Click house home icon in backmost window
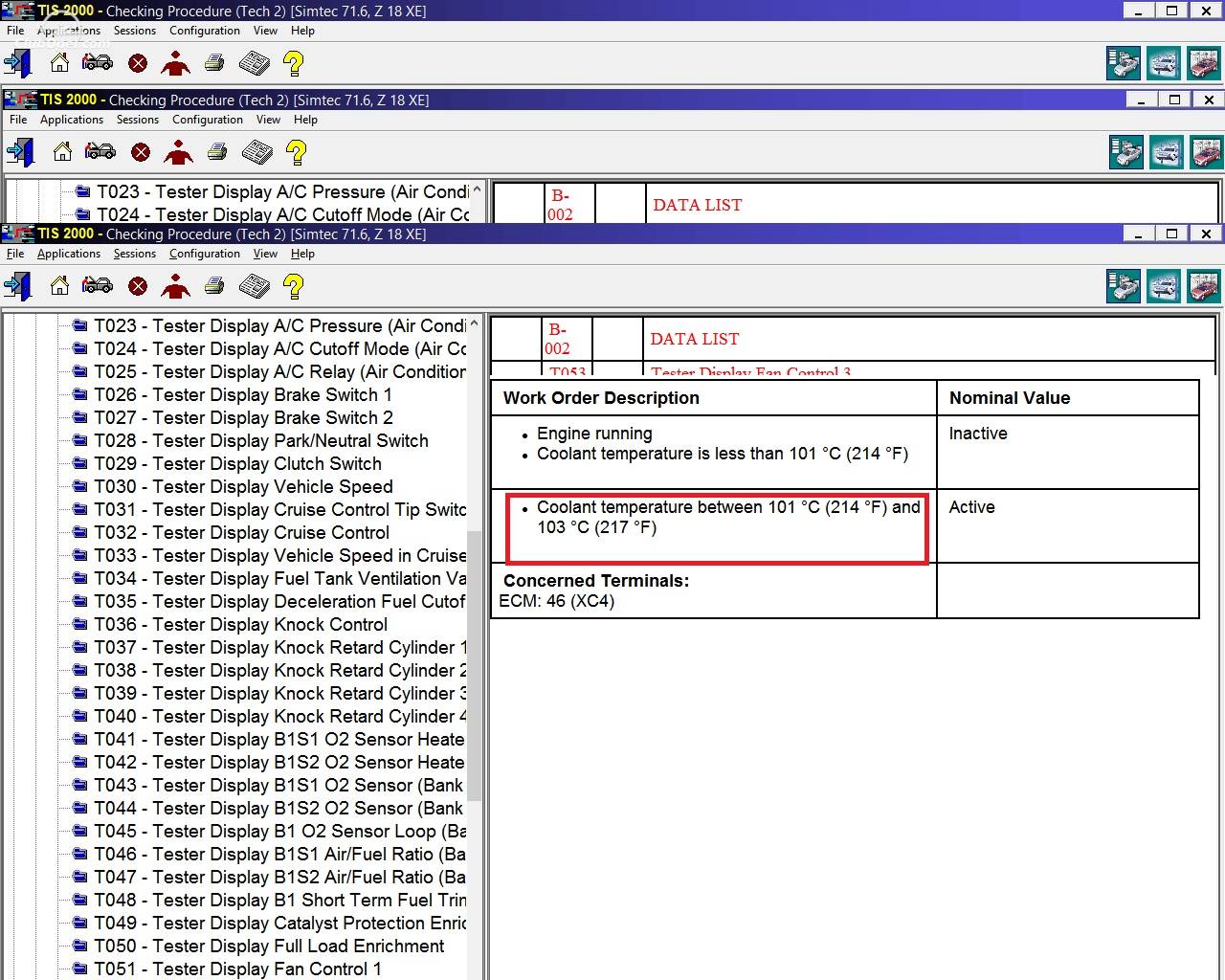The width and height of the screenshot is (1225, 980). click(x=59, y=62)
